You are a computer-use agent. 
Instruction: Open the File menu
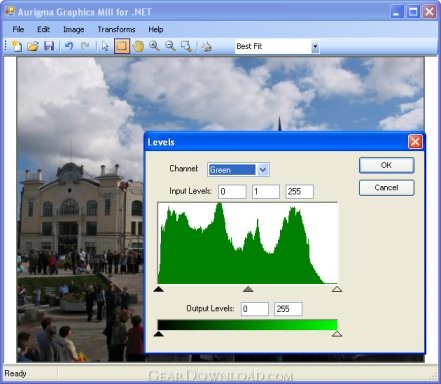pyautogui.click(x=18, y=29)
